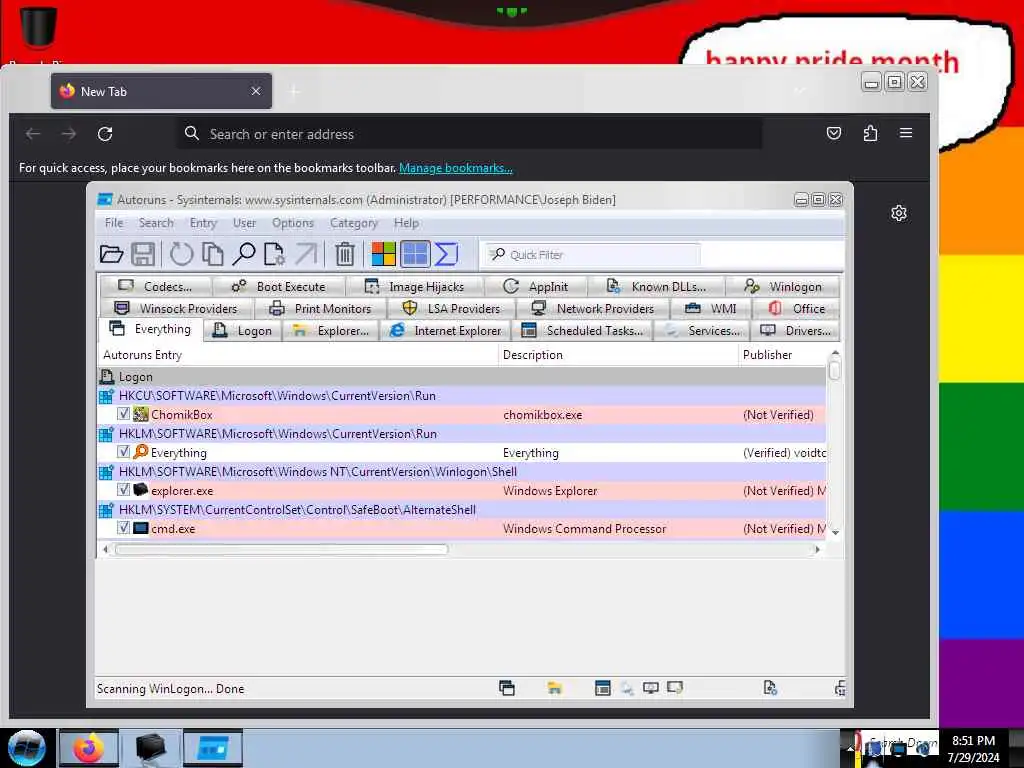Open the Entry menu in Autoruns

click(x=203, y=223)
